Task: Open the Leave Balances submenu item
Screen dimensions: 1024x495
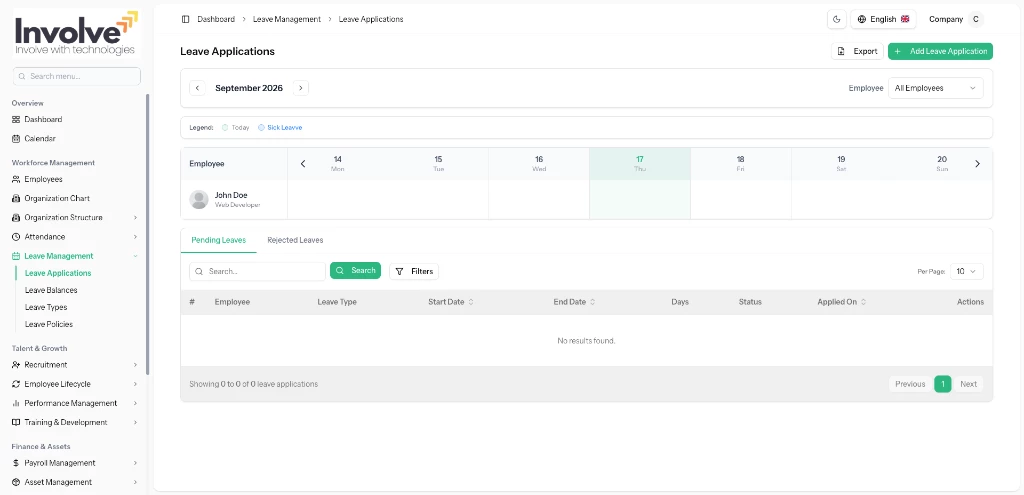Action: [51, 290]
